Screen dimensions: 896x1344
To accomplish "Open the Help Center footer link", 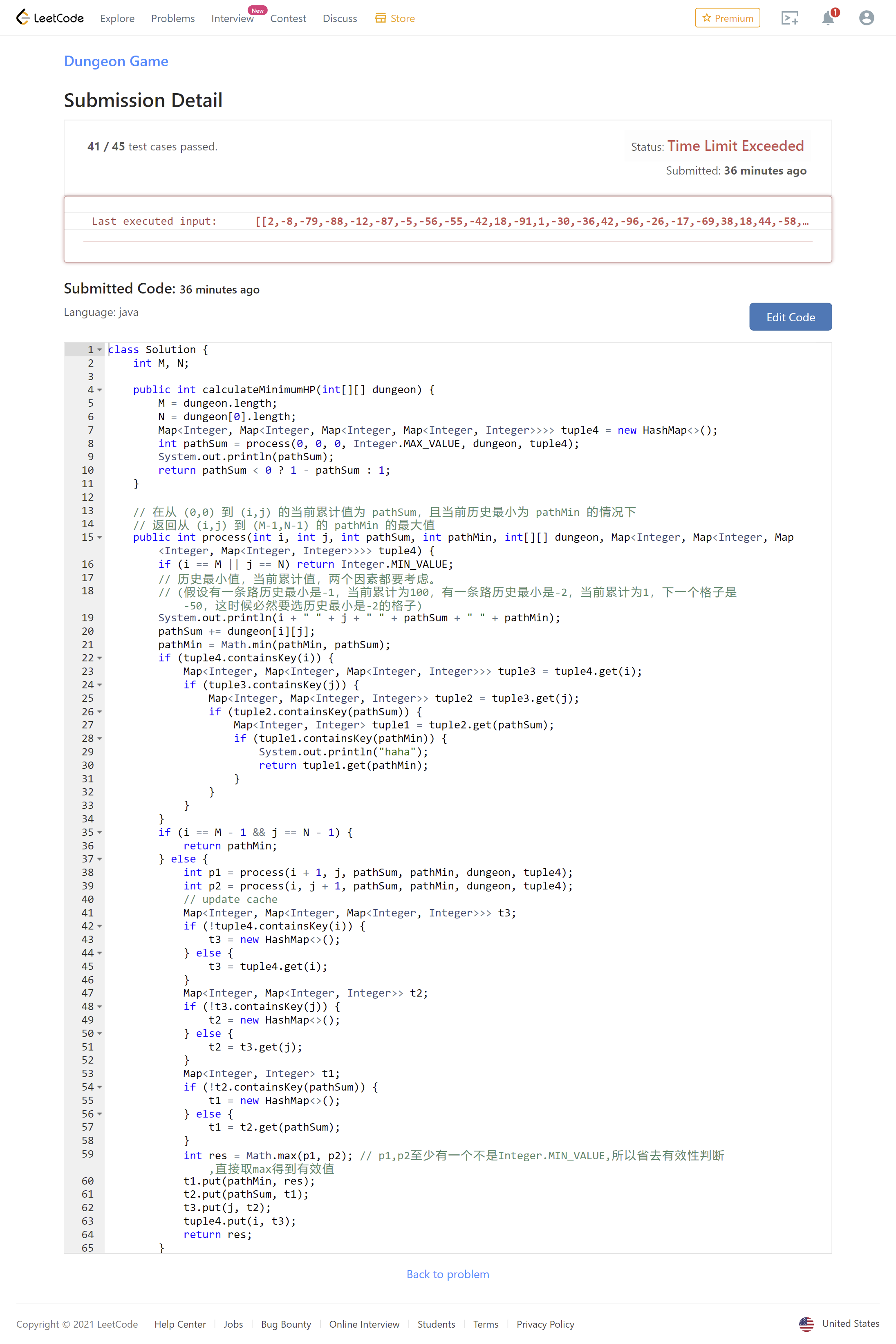I will coord(180,1324).
